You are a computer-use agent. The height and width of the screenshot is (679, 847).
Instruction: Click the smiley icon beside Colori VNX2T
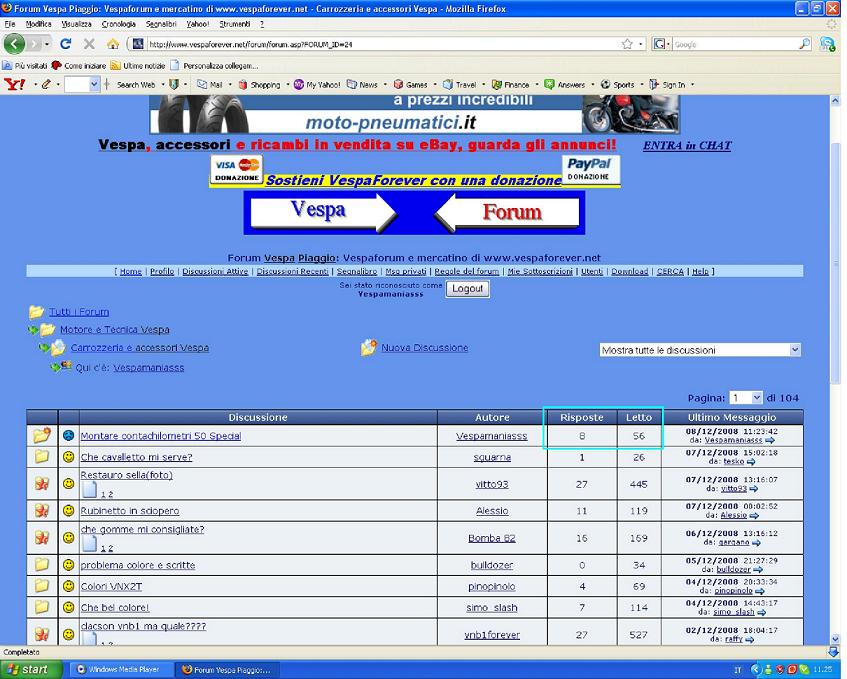68,586
